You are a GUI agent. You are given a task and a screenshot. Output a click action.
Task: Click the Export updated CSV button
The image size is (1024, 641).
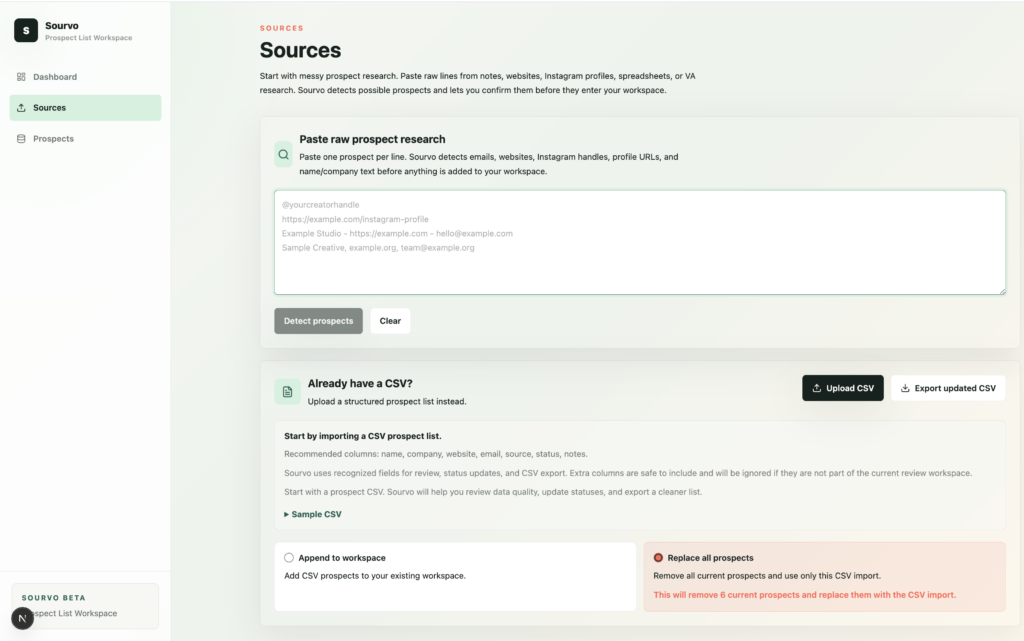(948, 388)
